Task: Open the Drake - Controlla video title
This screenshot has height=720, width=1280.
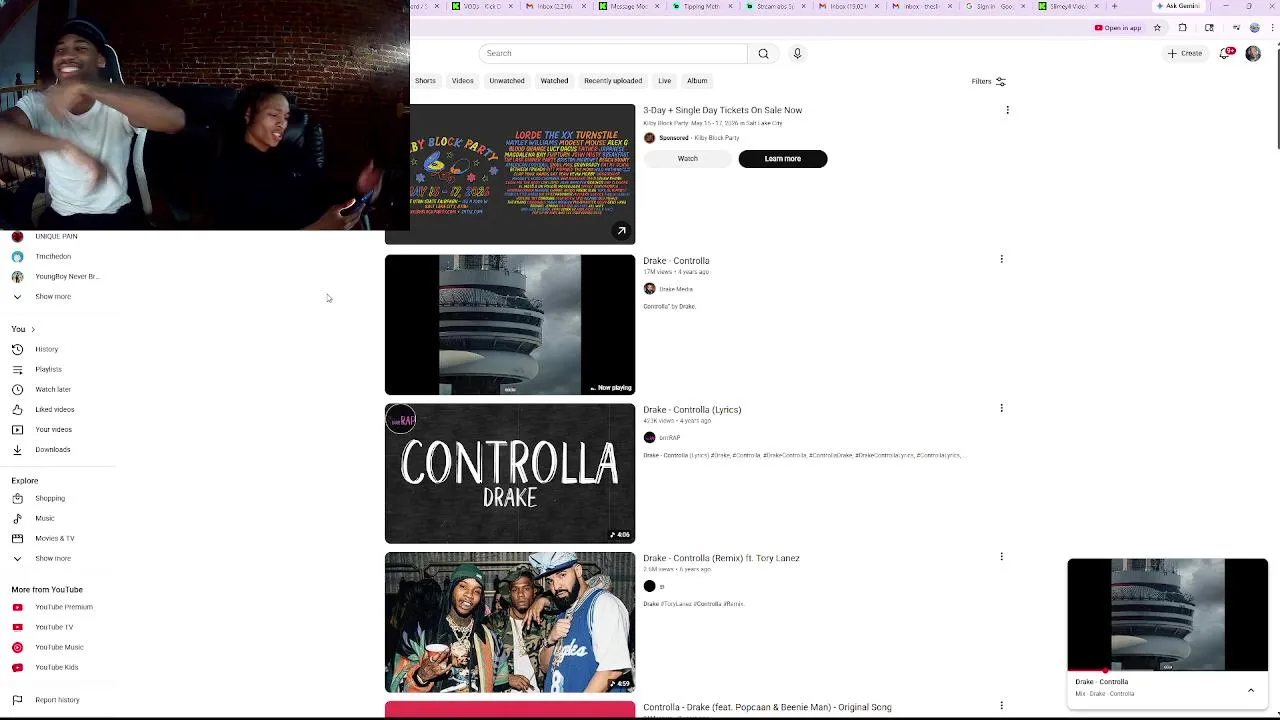Action: click(x=676, y=261)
